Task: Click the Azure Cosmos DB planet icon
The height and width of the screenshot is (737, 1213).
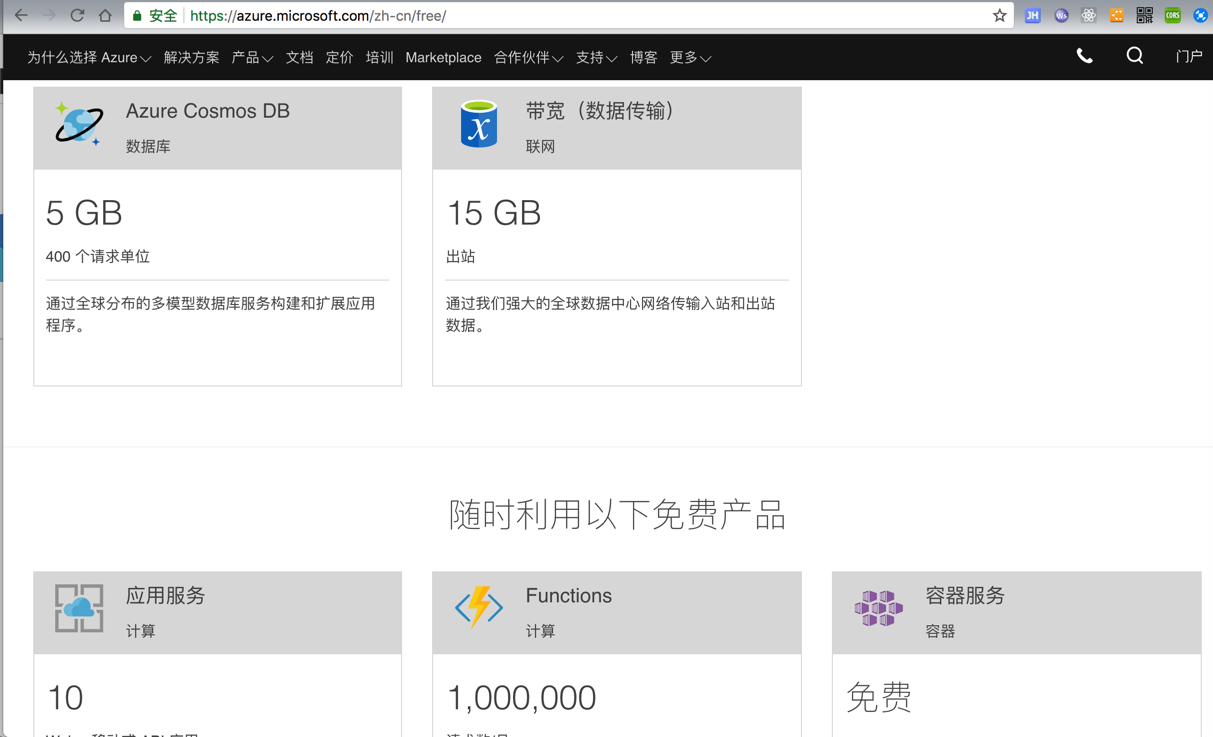Action: [79, 124]
